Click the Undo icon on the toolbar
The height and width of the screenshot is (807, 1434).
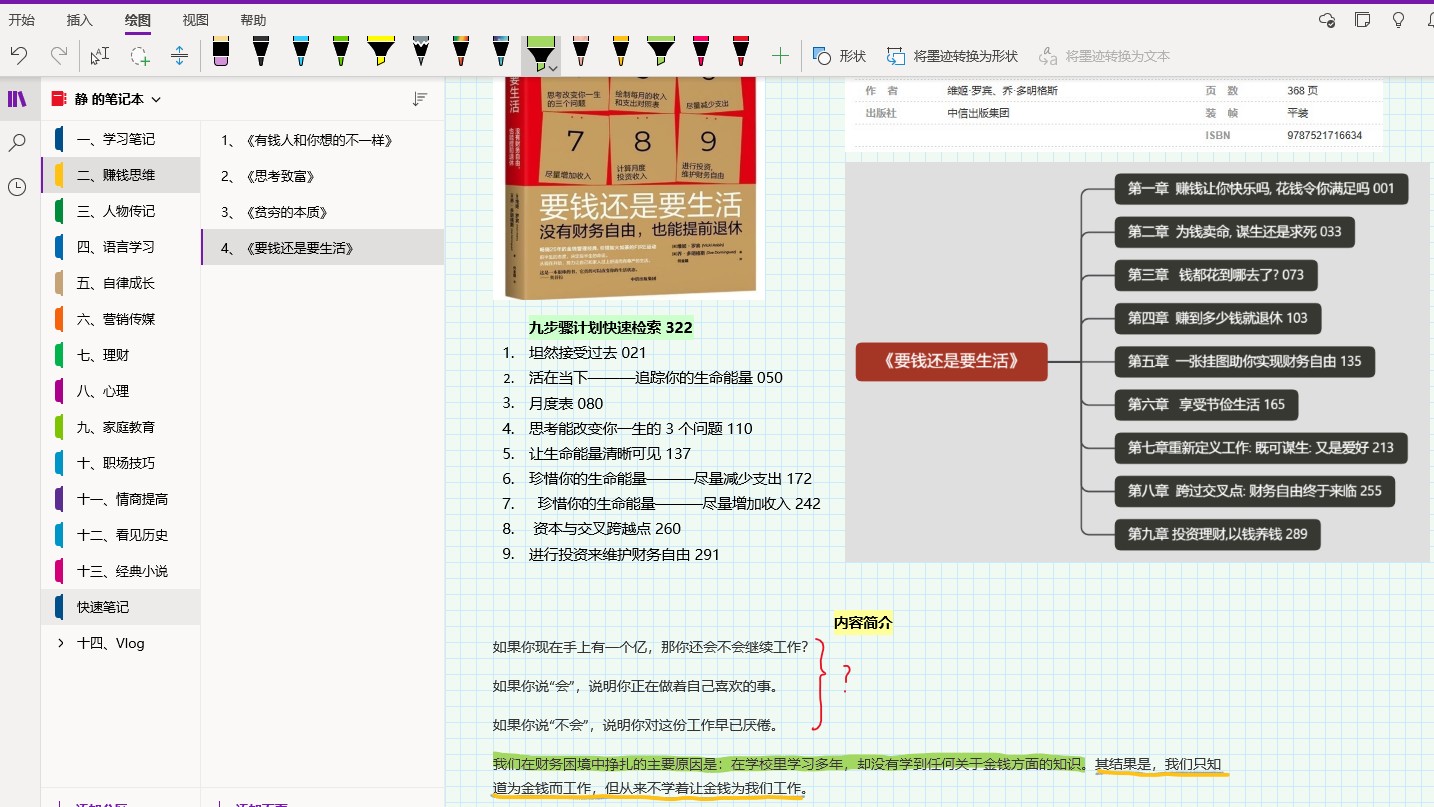click(20, 56)
